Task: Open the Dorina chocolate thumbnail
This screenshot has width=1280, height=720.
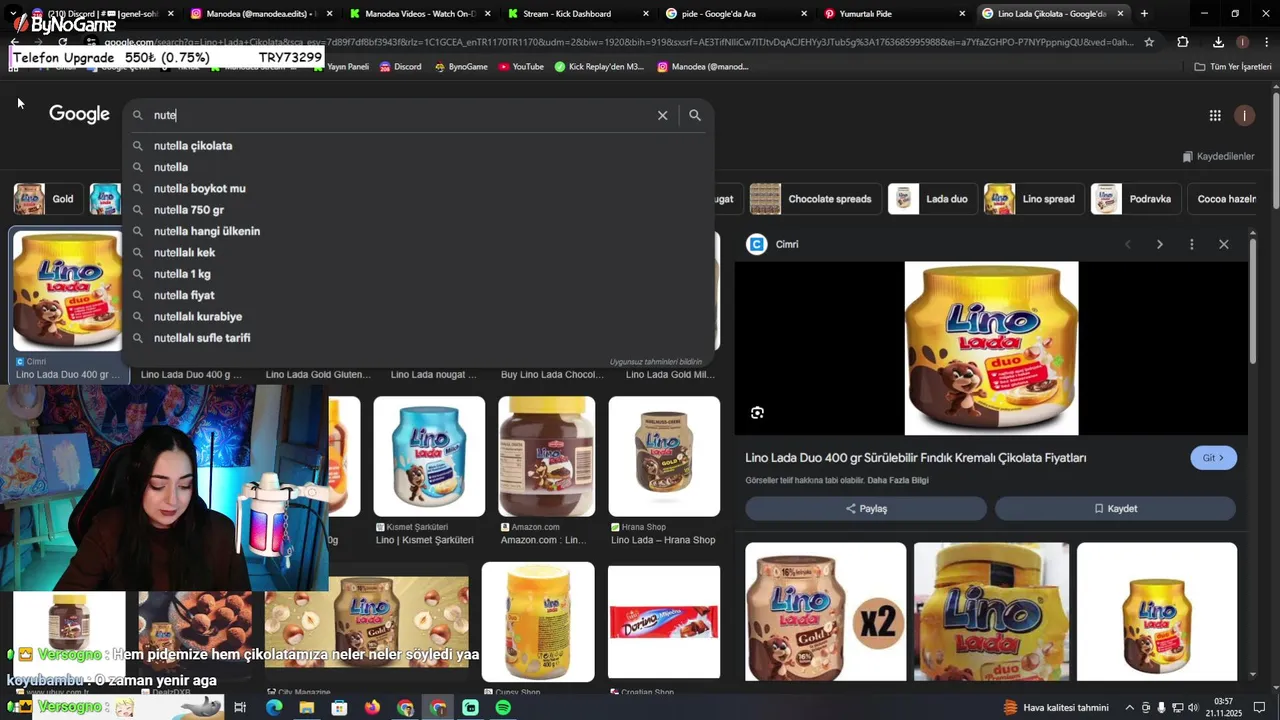Action: click(x=664, y=621)
